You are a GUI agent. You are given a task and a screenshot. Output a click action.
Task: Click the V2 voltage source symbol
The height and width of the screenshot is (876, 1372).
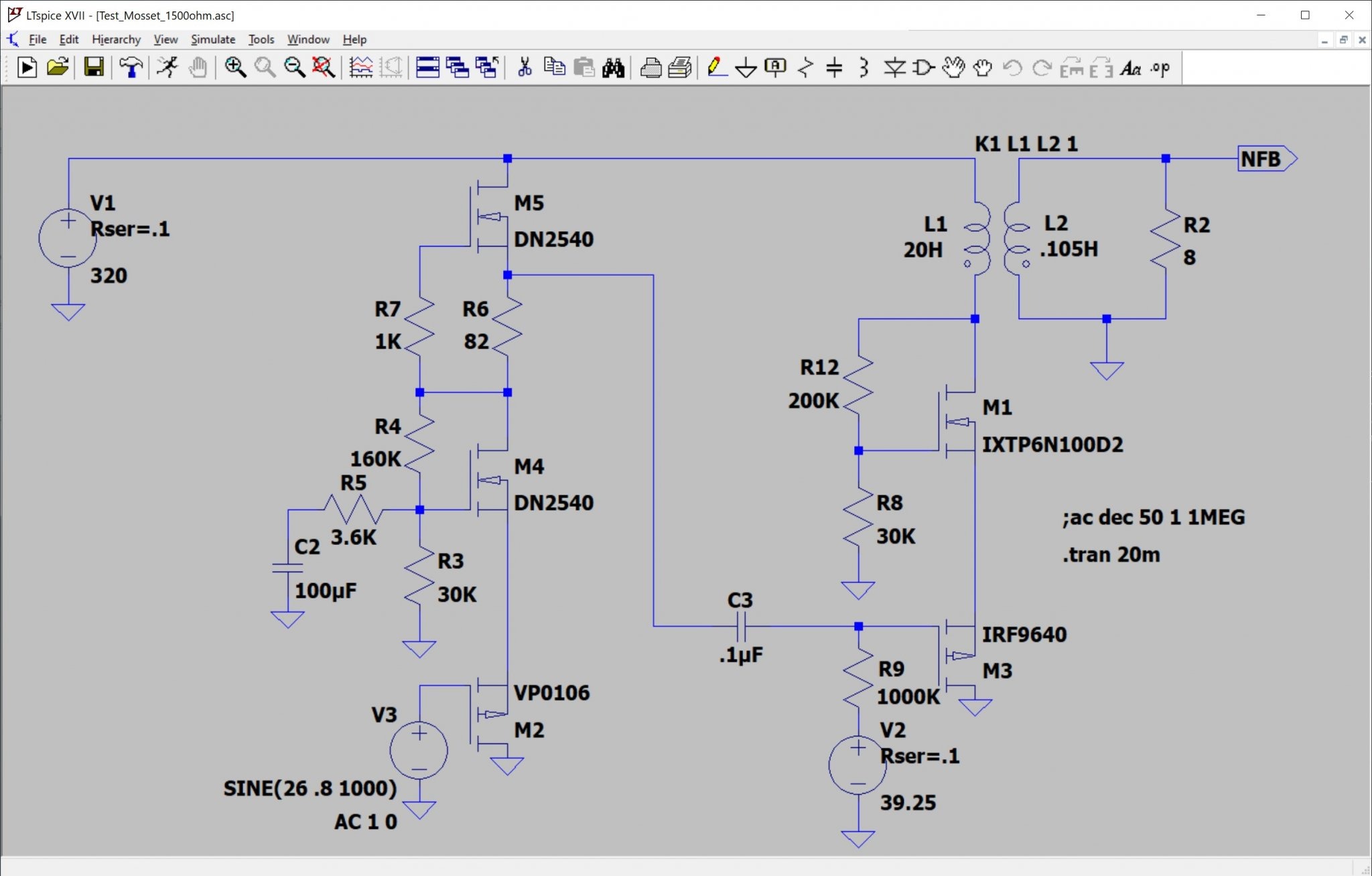coord(858,765)
